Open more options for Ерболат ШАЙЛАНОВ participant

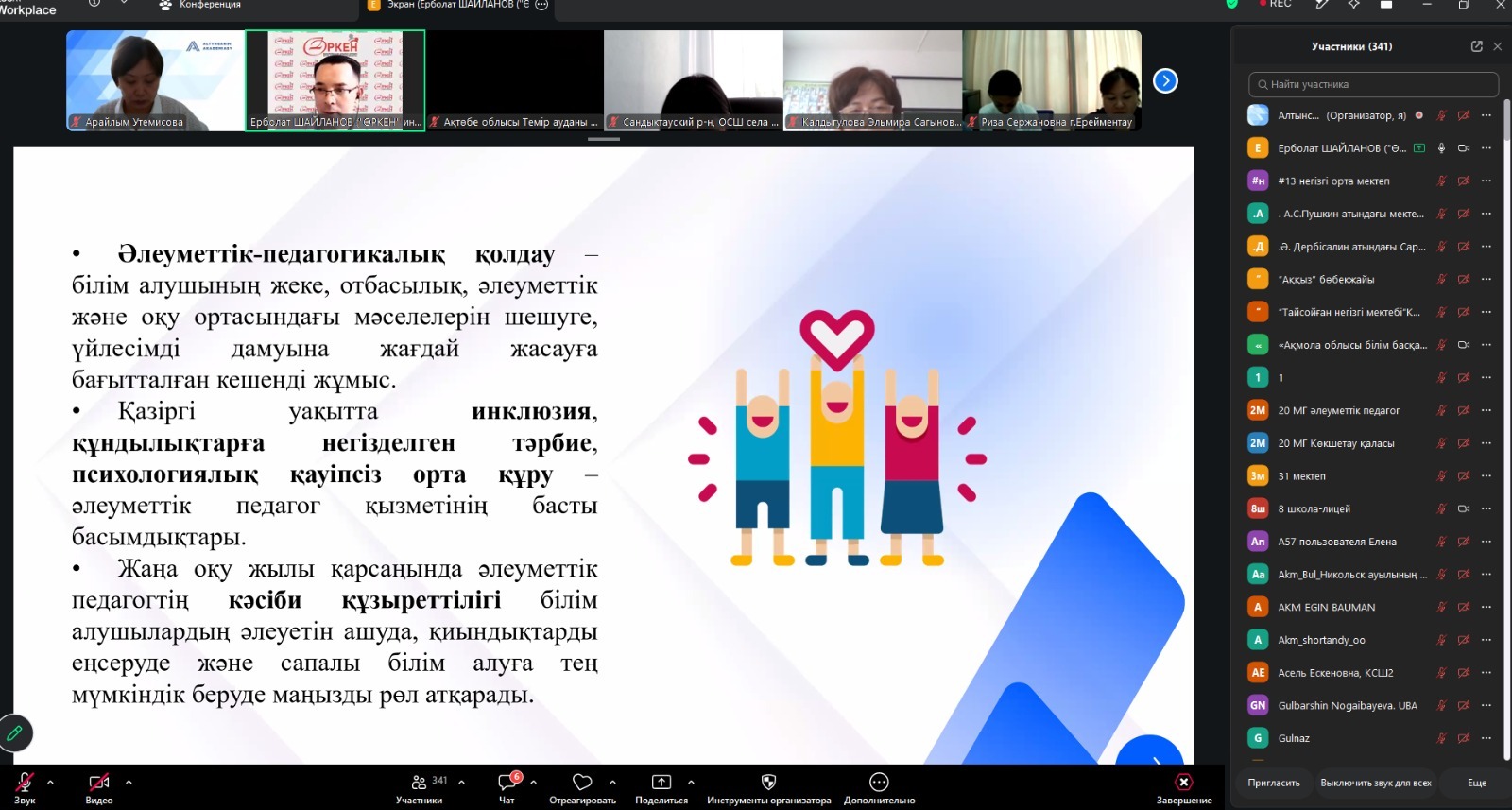(x=1486, y=148)
